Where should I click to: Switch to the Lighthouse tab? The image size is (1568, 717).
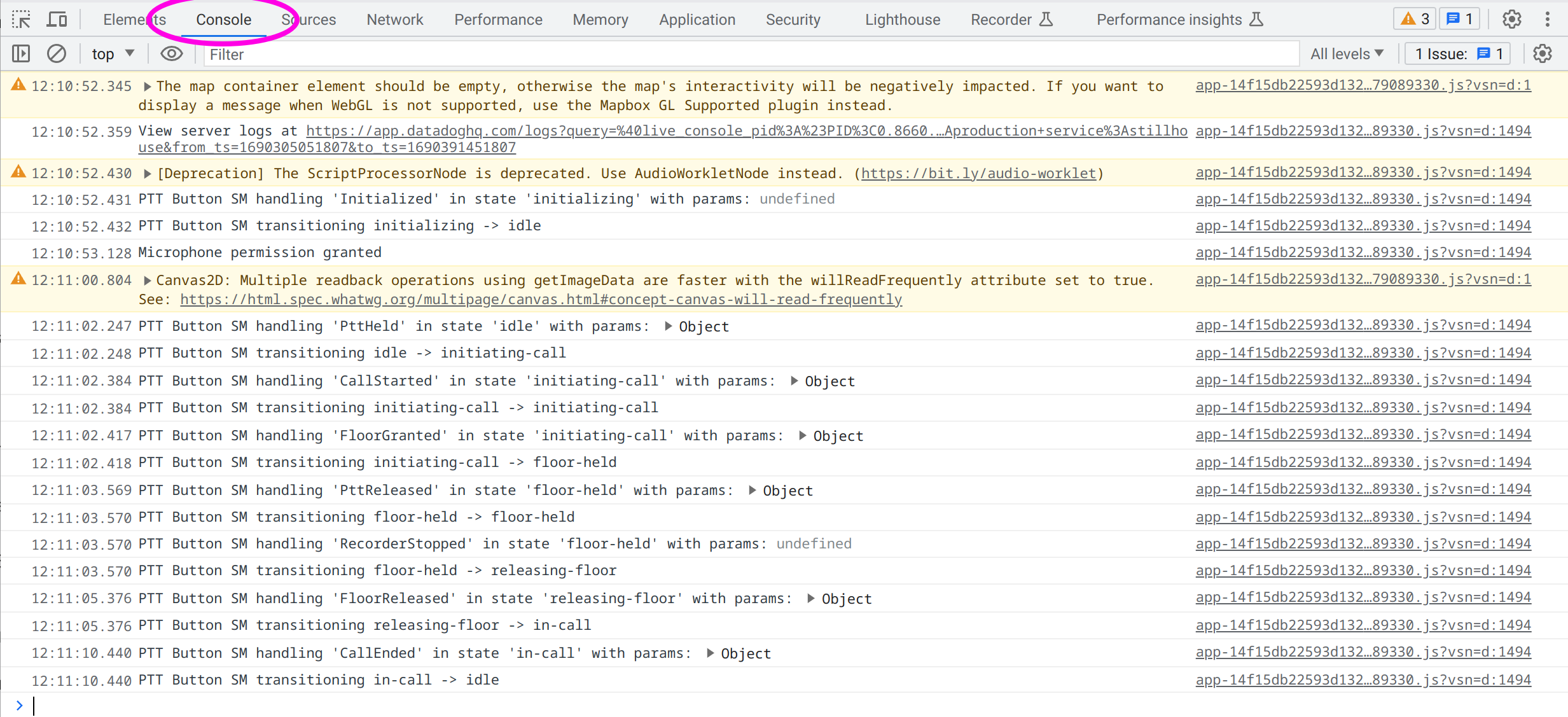[902, 20]
